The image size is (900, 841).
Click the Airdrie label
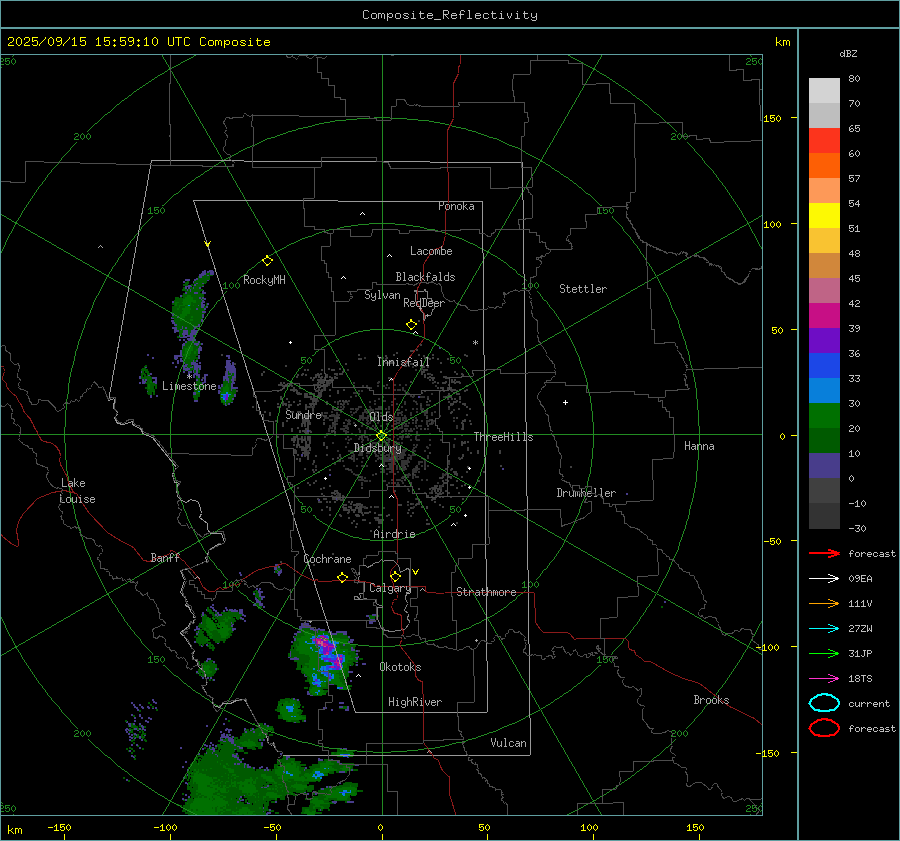tap(394, 534)
